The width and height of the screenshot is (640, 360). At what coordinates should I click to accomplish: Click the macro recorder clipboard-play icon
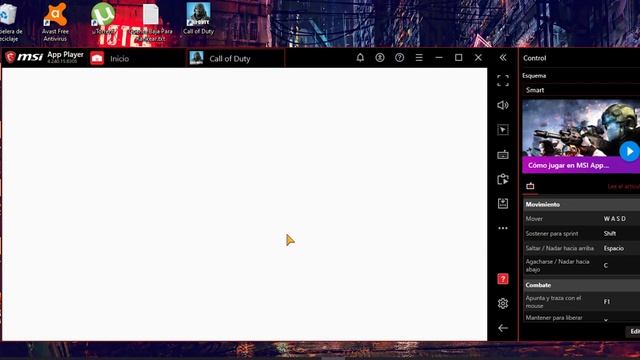[503, 179]
